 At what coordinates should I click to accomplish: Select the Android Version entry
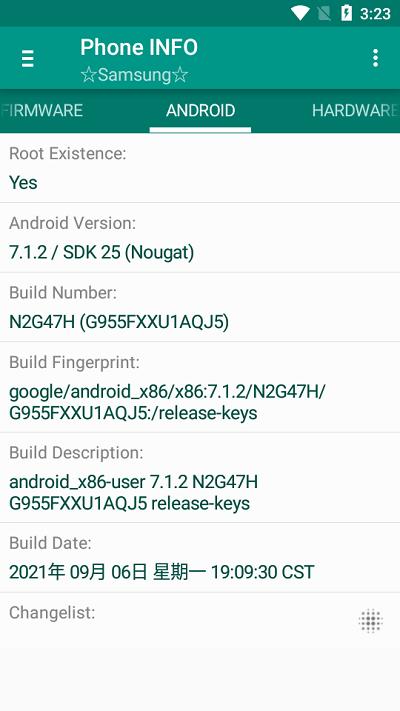pyautogui.click(x=200, y=238)
